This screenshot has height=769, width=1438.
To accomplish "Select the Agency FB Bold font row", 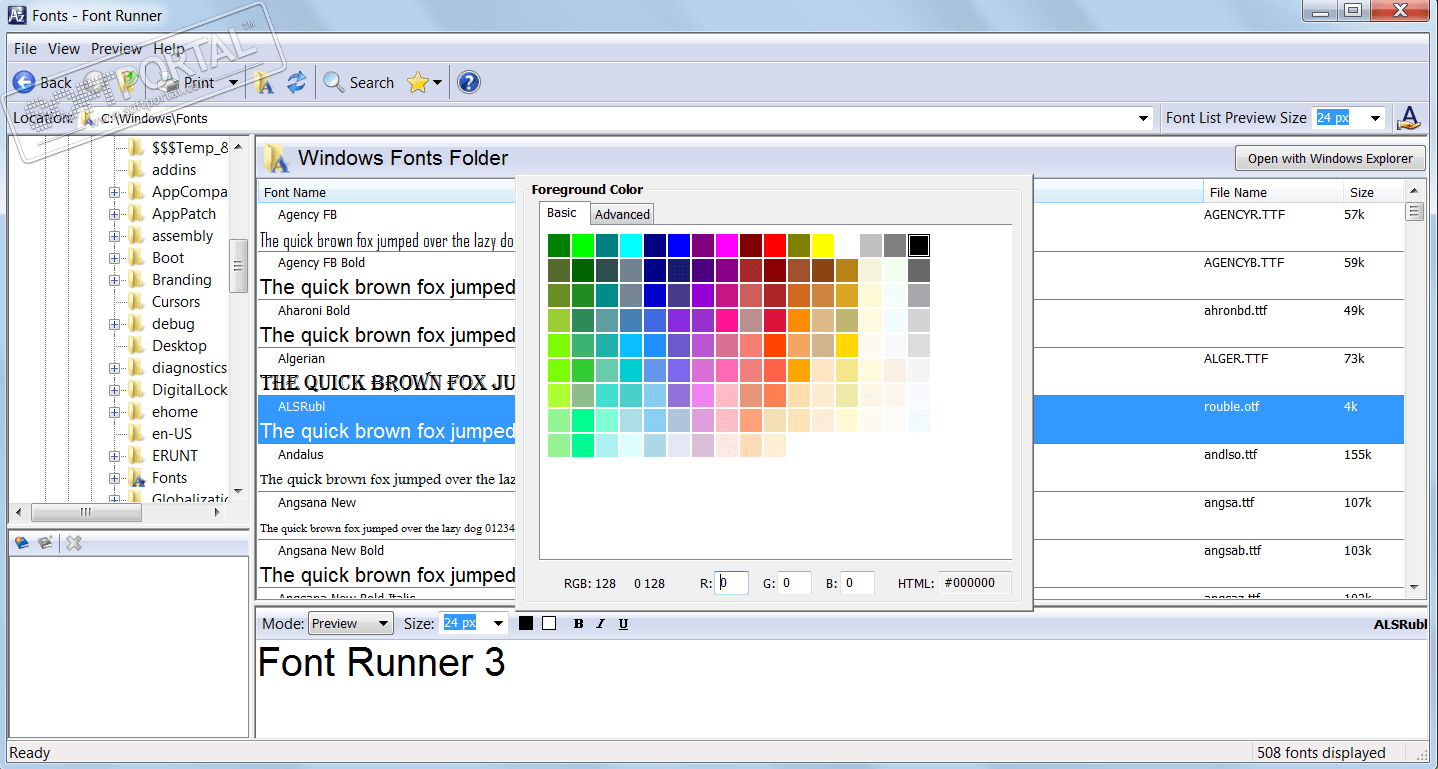I will [387, 275].
